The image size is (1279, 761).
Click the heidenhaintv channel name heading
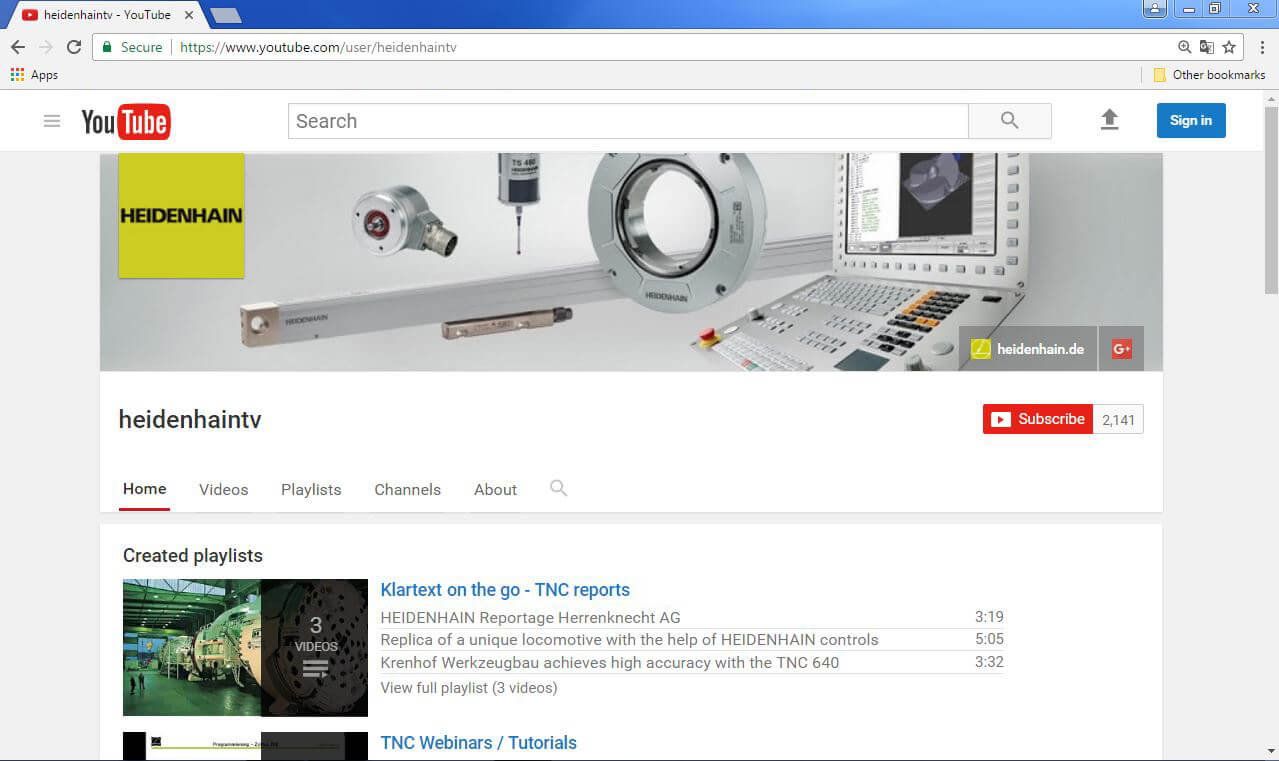point(190,420)
